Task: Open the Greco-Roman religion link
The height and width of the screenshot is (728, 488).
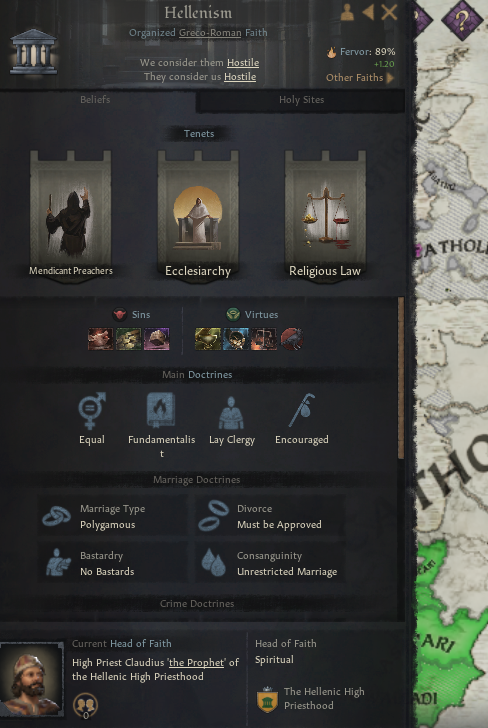Action: [x=210, y=33]
